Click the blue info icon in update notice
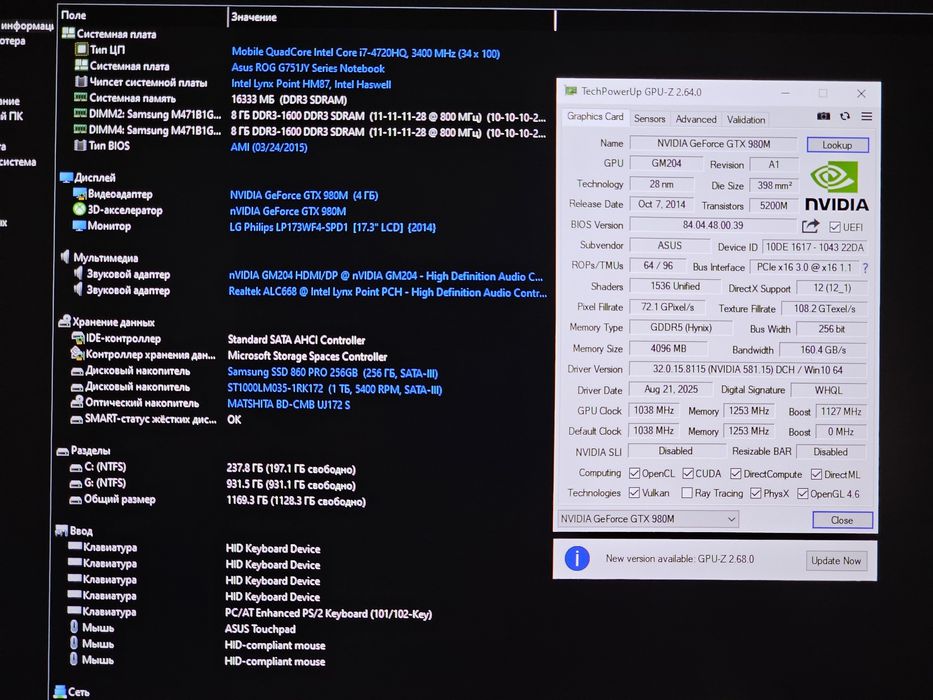The image size is (933, 700). pos(577,558)
